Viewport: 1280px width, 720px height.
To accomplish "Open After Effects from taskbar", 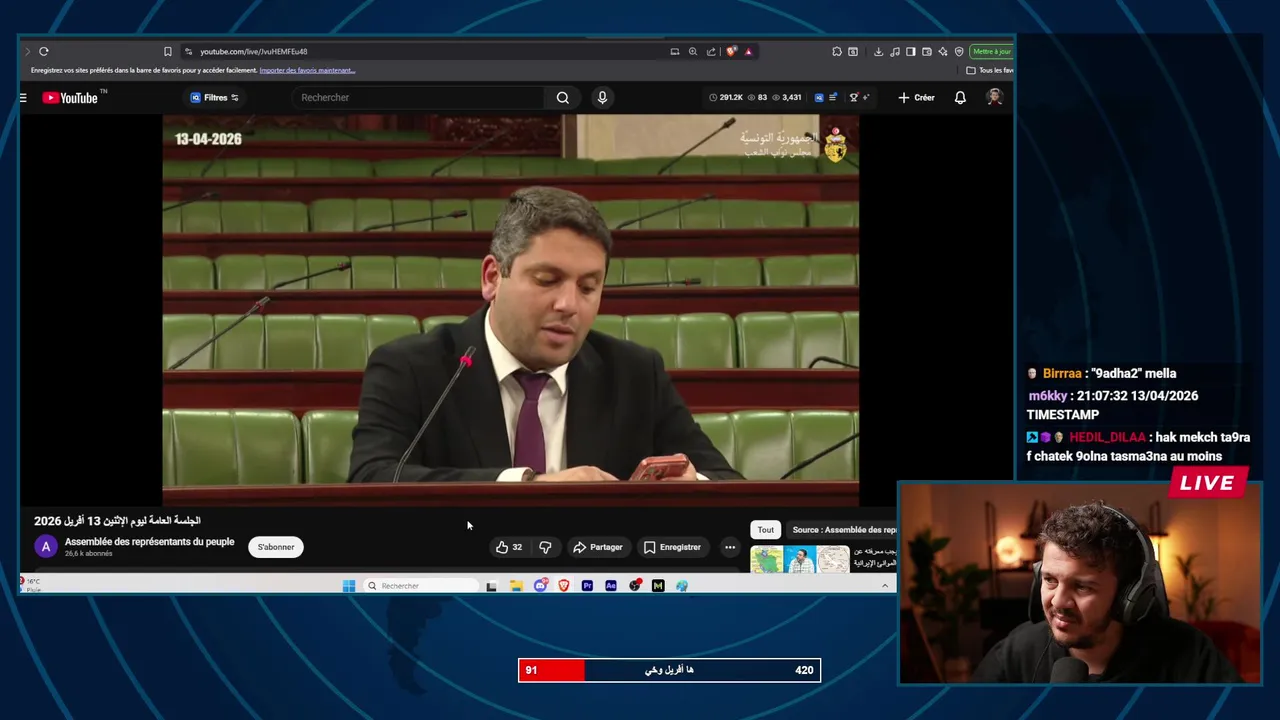I will (x=611, y=586).
